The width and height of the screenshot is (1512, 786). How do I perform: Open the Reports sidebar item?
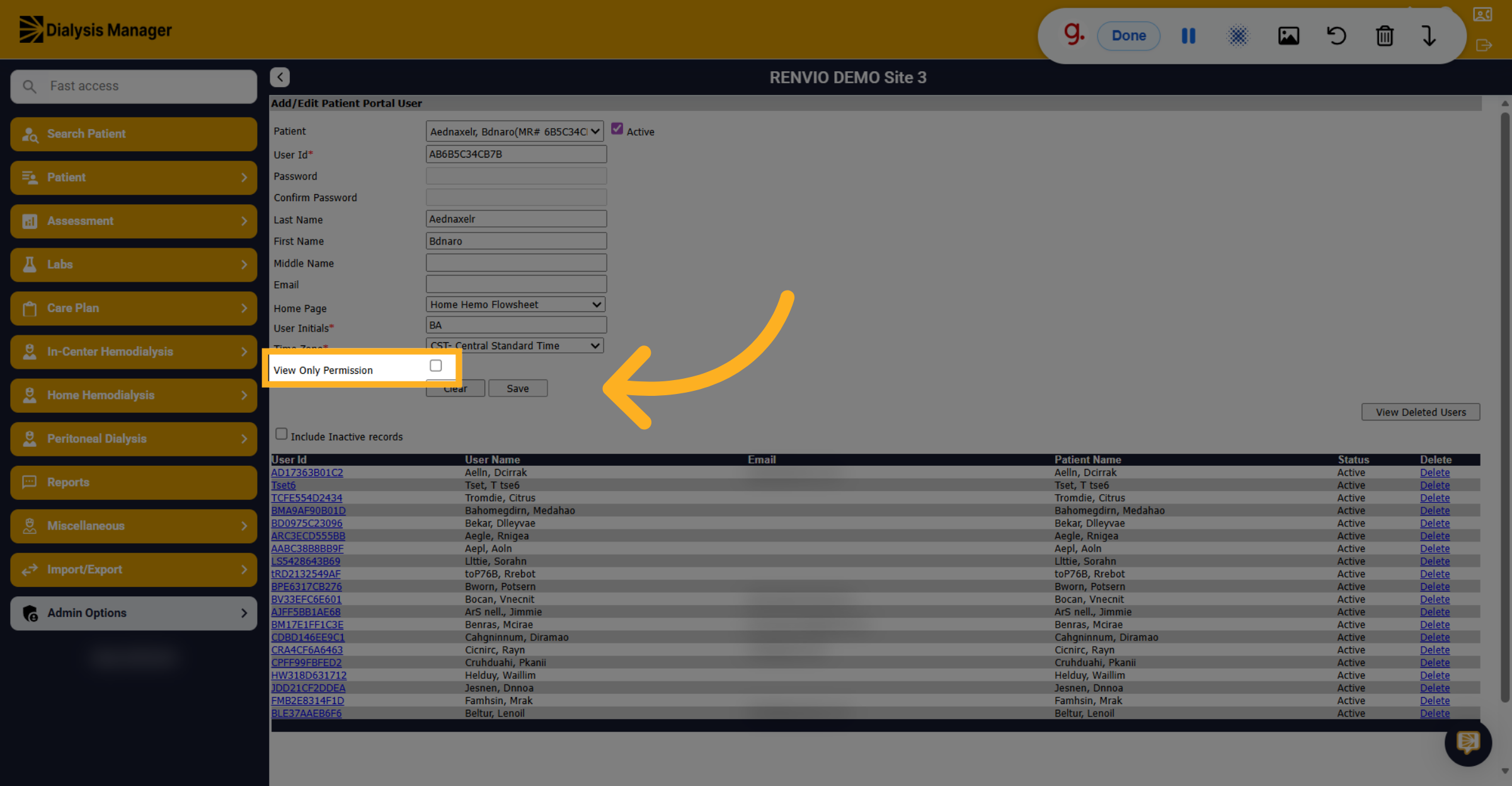pos(134,482)
